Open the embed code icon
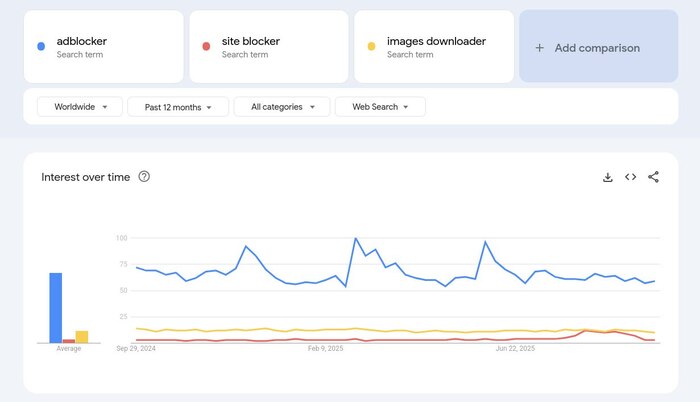 click(630, 177)
